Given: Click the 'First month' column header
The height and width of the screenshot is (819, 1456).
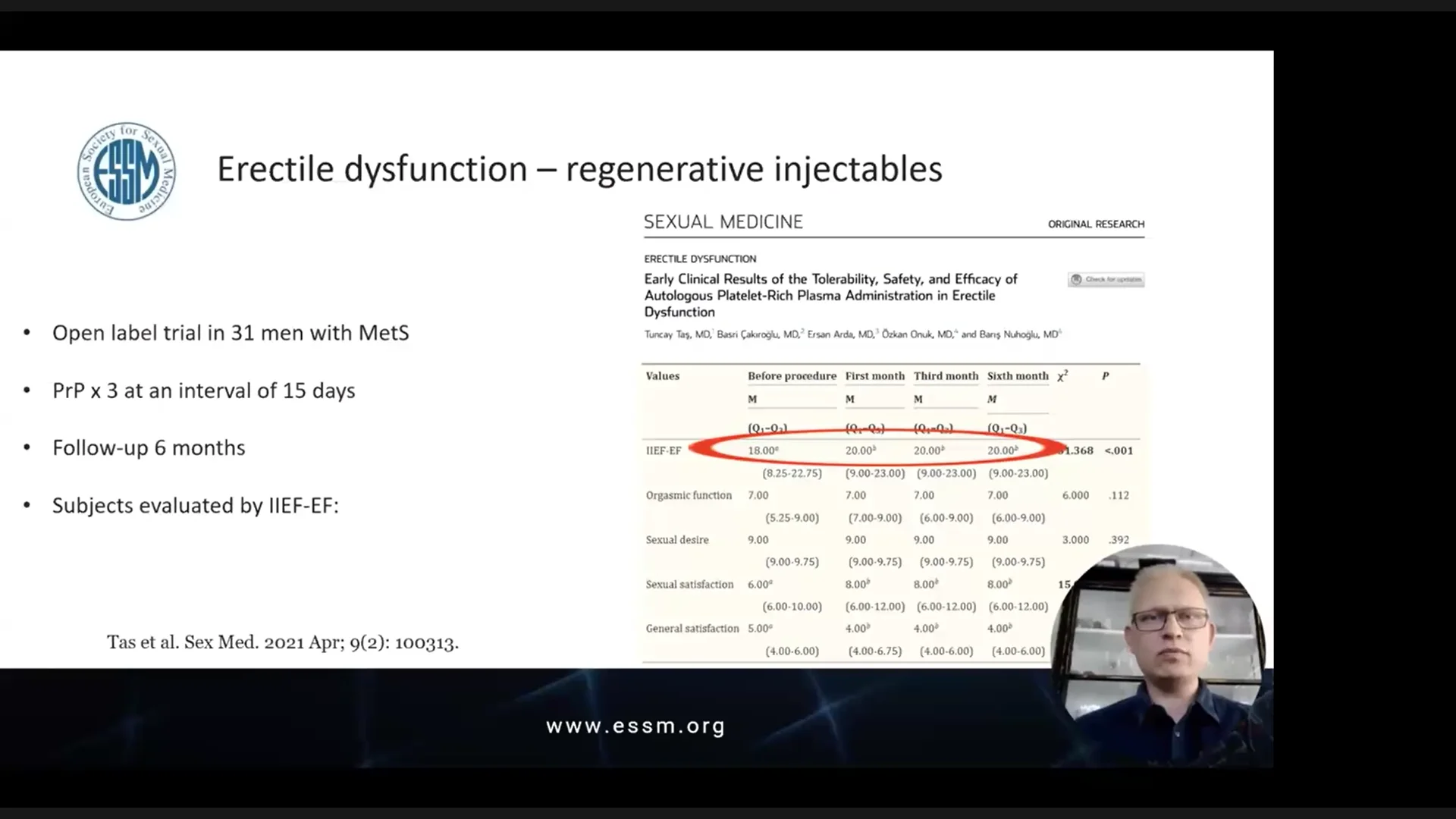Looking at the screenshot, I should click(x=875, y=376).
